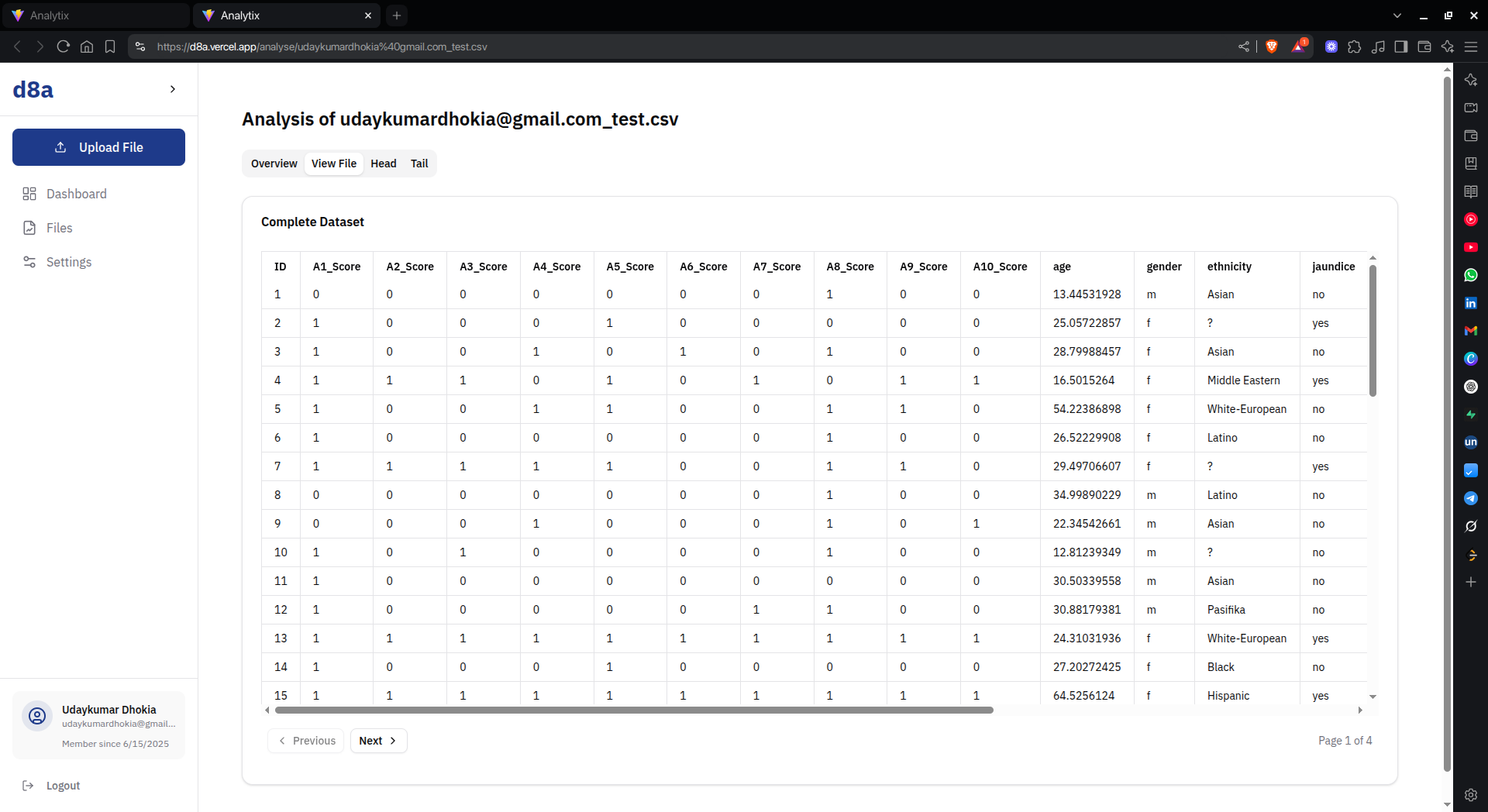The image size is (1488, 812).
Task: Reload the current page
Action: click(64, 46)
